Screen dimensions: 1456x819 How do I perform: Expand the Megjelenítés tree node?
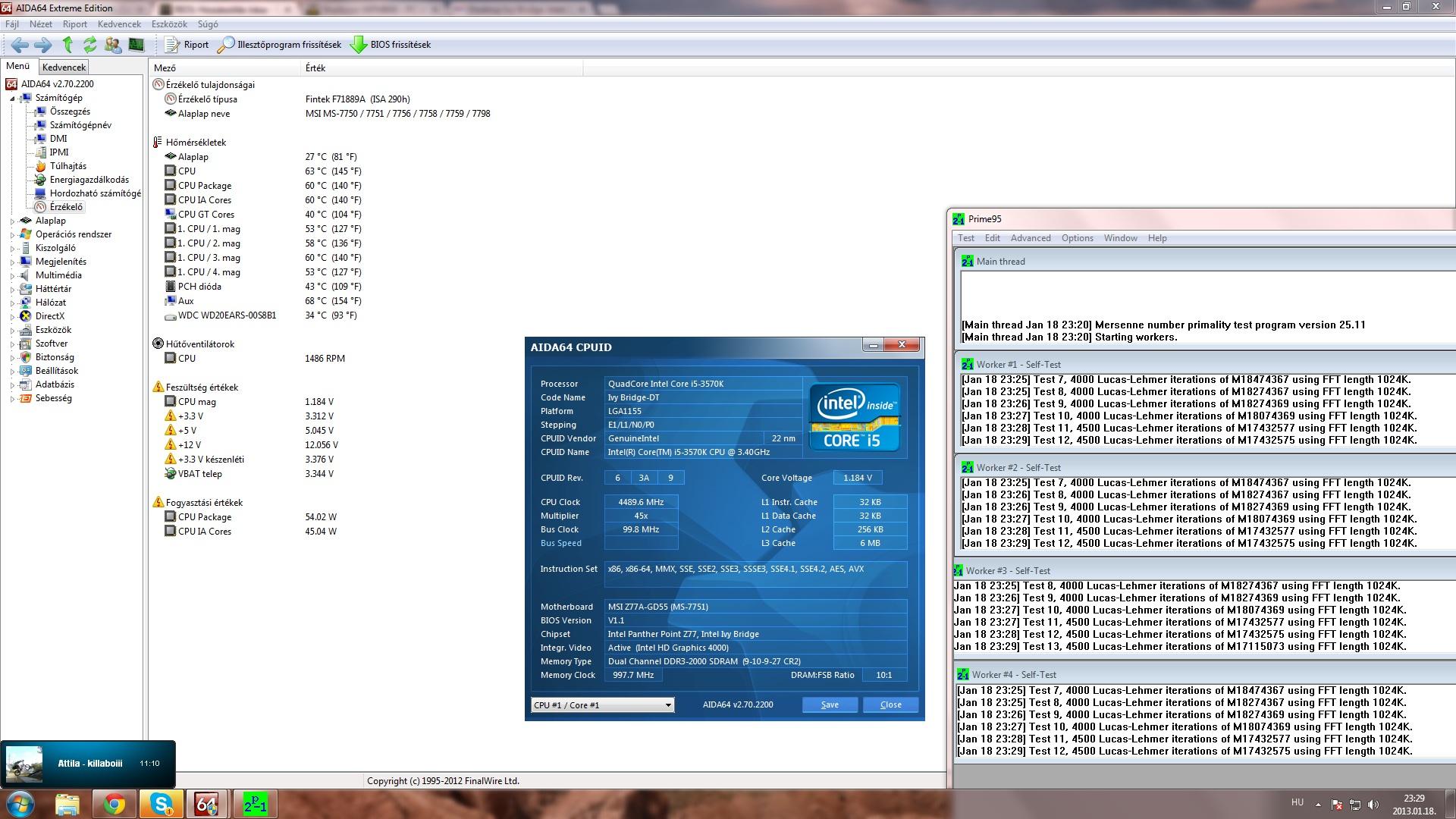pos(12,262)
